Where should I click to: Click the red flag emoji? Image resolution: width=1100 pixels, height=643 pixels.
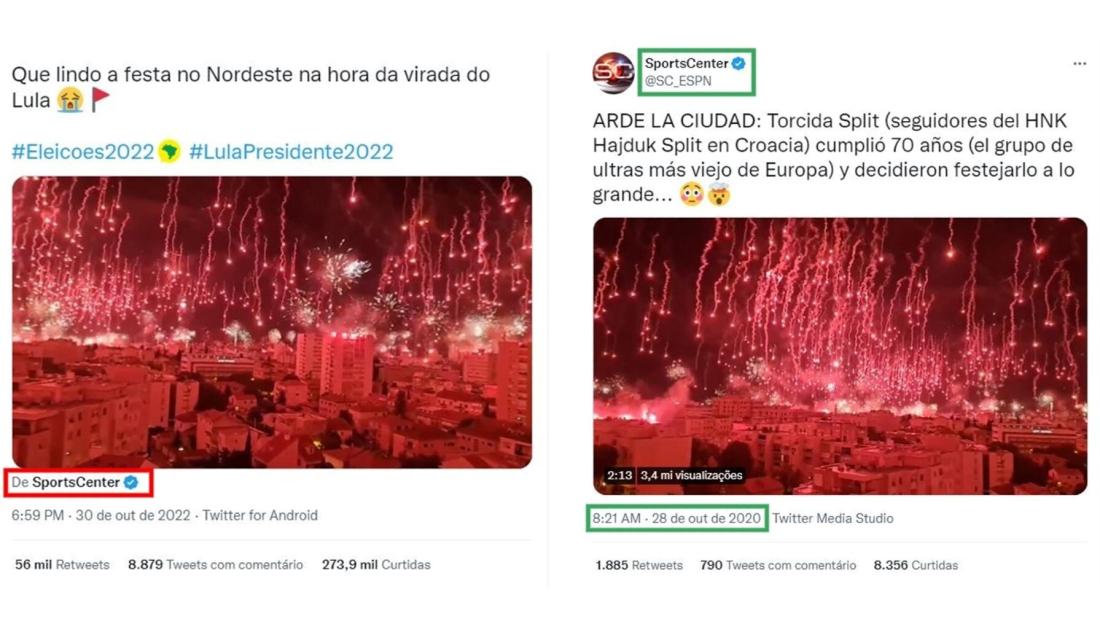[x=101, y=100]
